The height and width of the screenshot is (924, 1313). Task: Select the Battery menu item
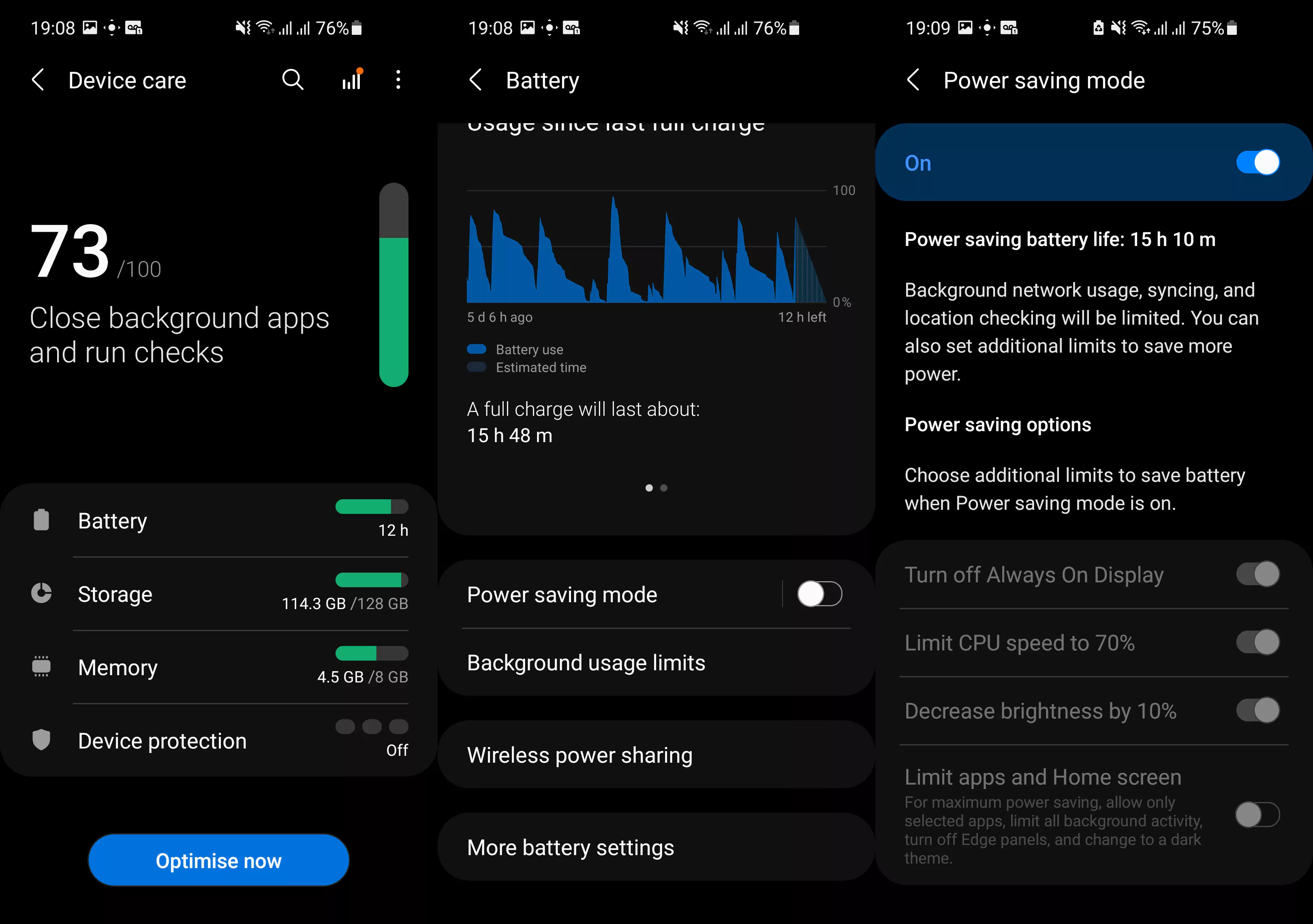pos(113,520)
